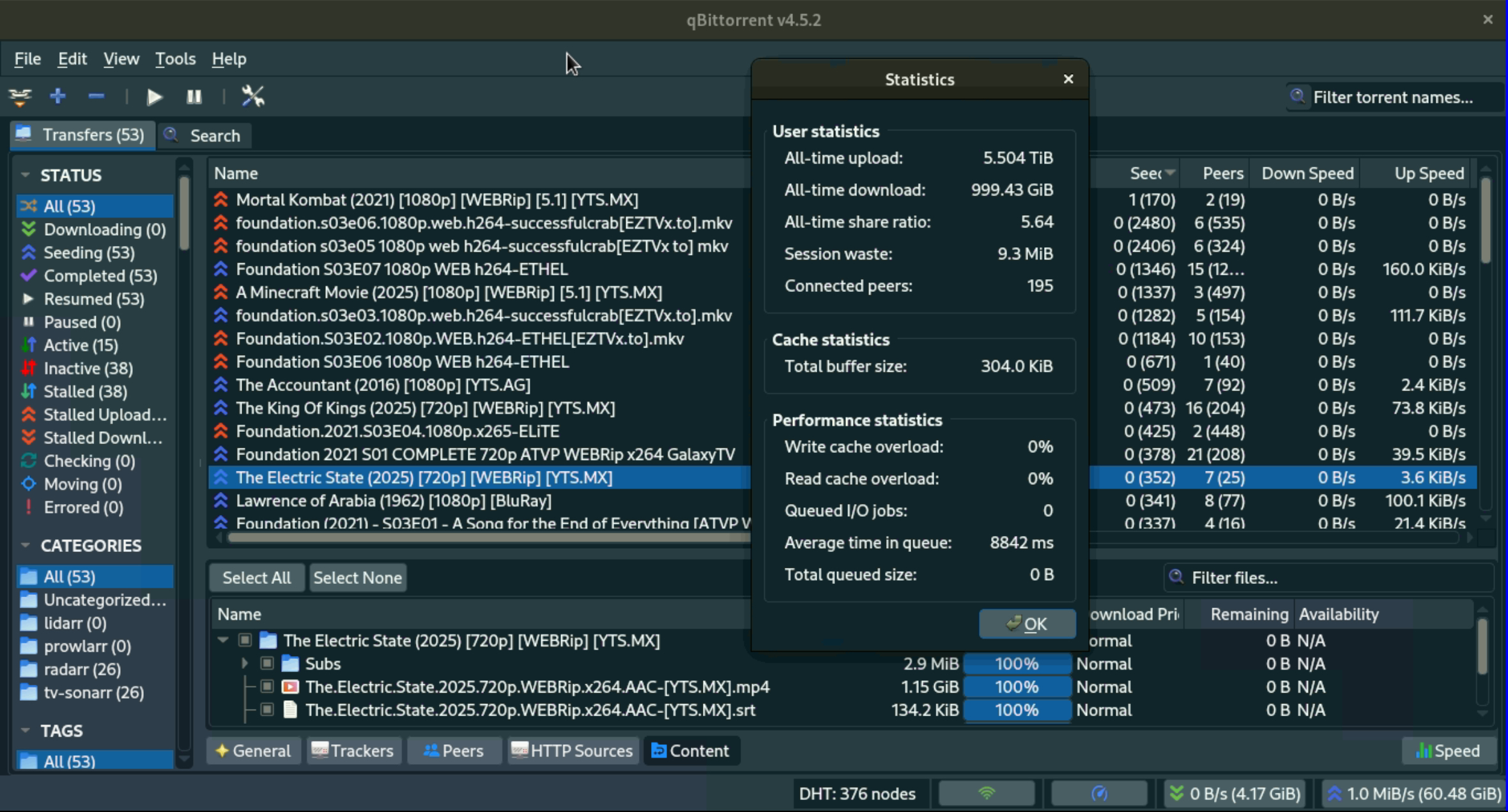This screenshot has height=812, width=1508.
Task: Focus the Filter files field
Action: (x=1329, y=578)
